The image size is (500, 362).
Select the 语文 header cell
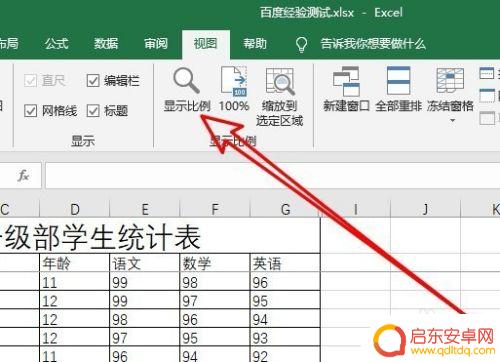[x=145, y=263]
